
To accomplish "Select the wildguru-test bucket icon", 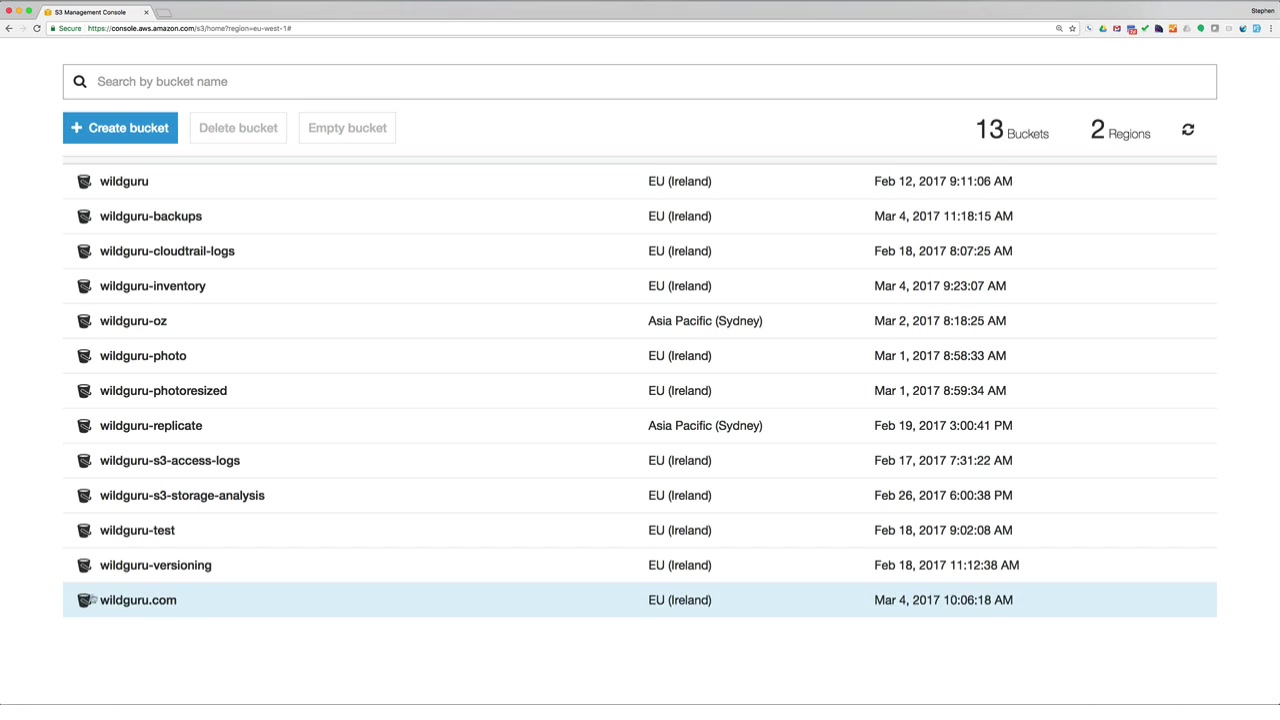I will [84, 531].
